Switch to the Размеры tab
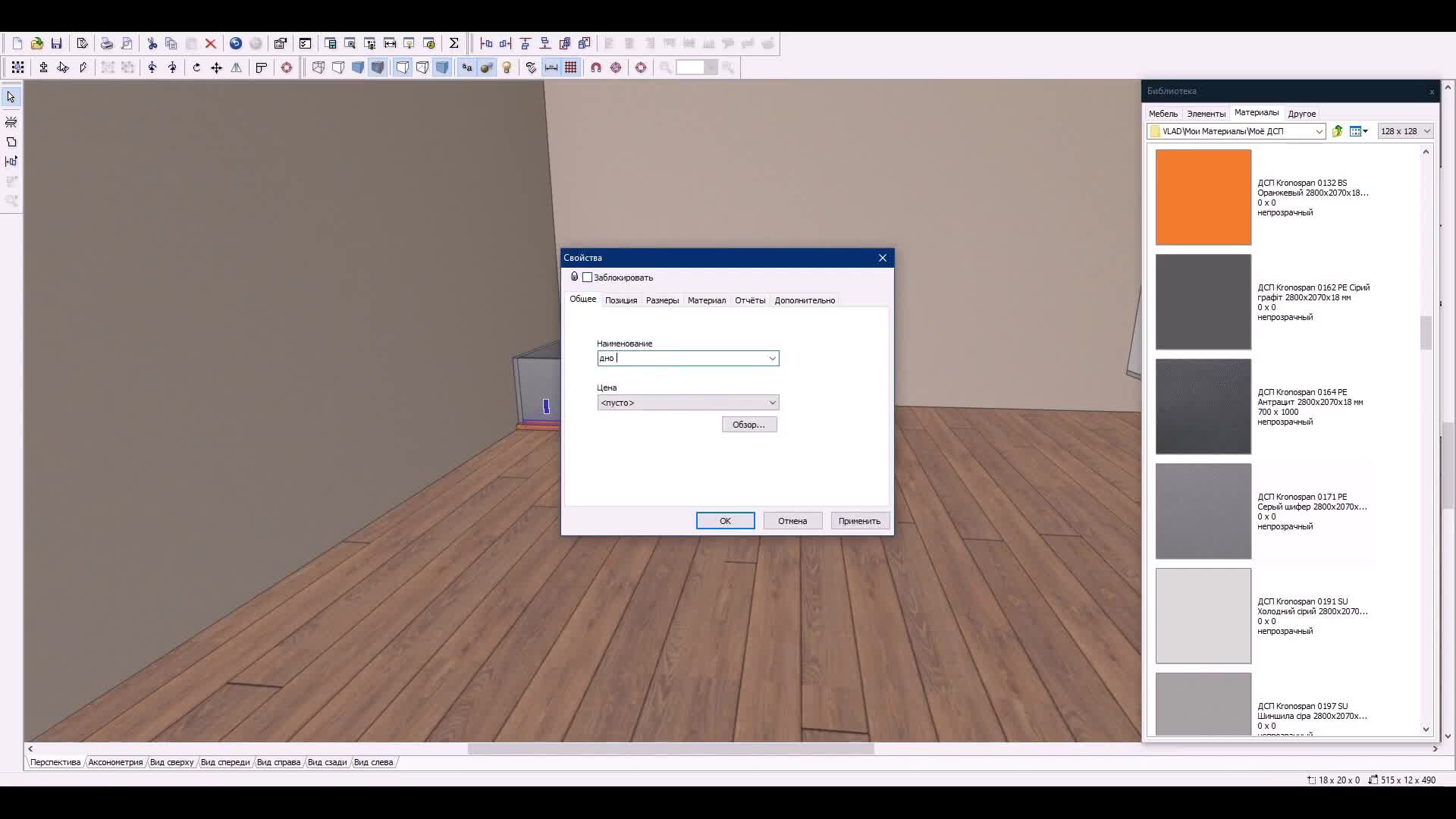Viewport: 1456px width, 819px height. tap(662, 300)
